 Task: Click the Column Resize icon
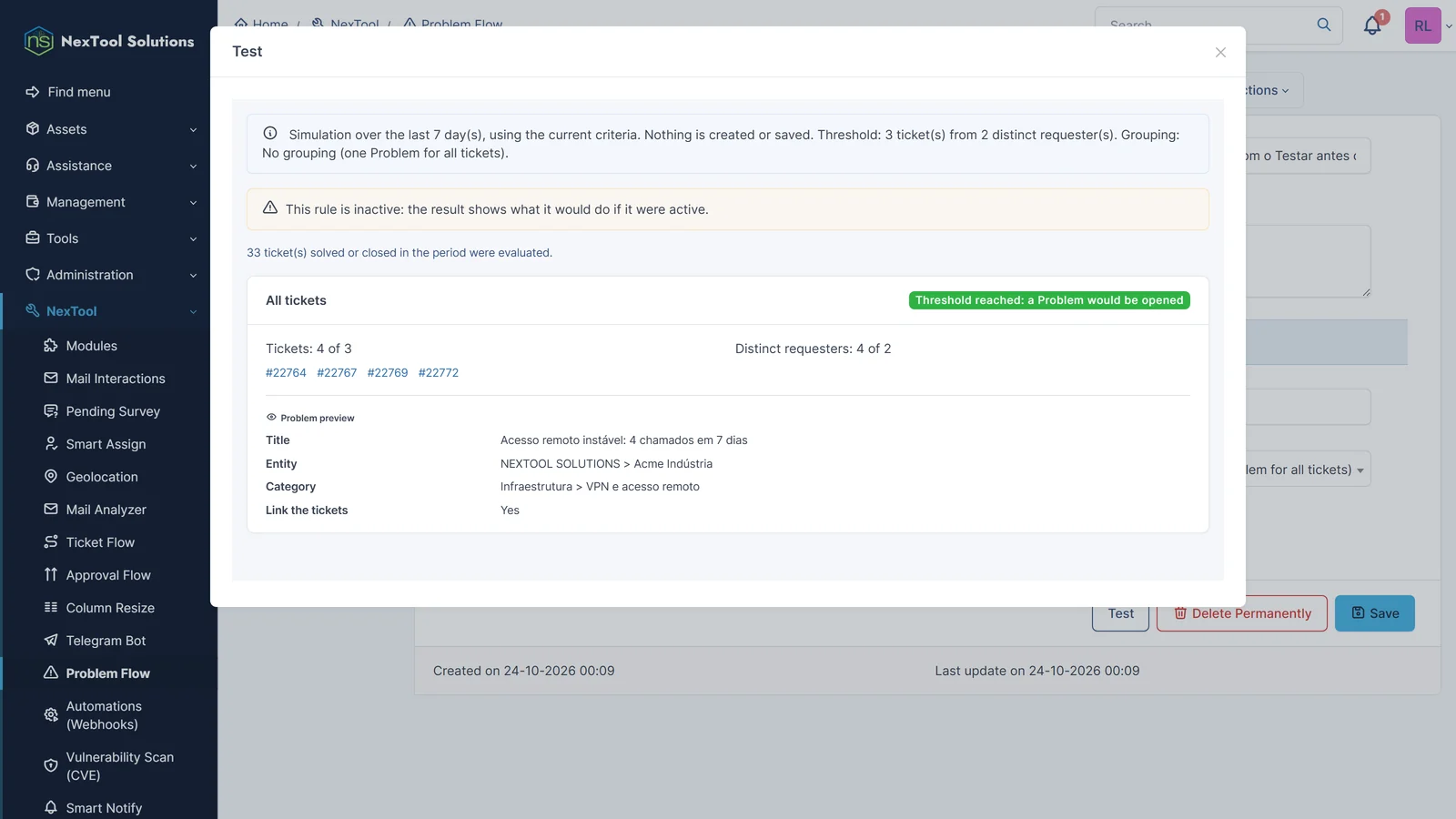pyautogui.click(x=51, y=608)
